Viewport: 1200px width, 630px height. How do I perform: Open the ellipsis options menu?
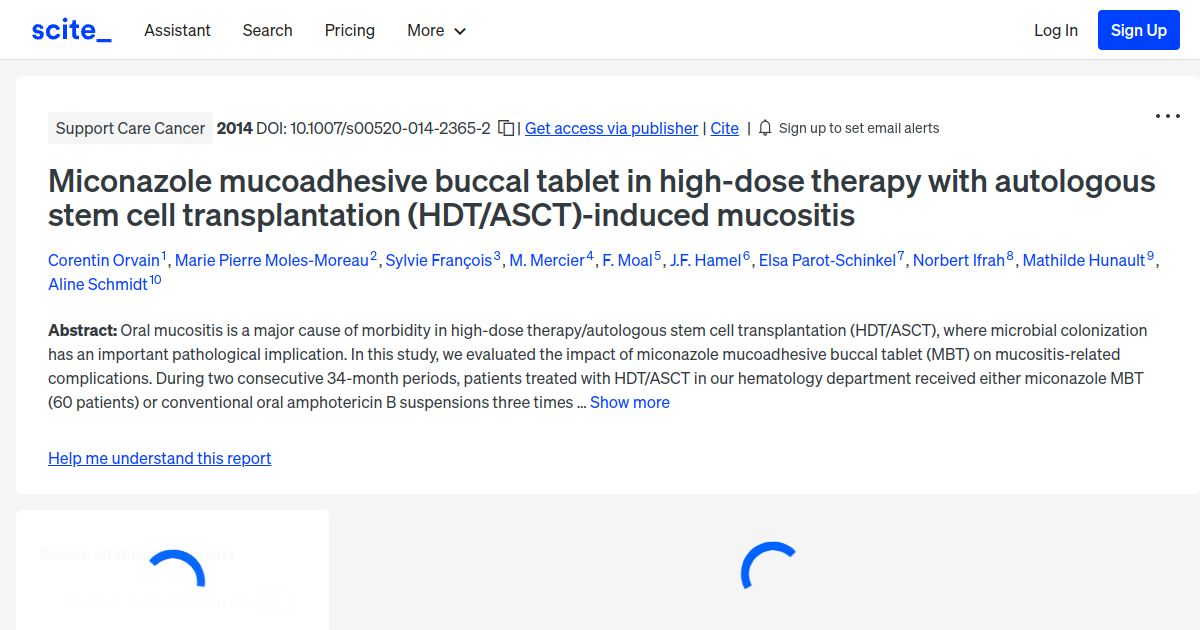pyautogui.click(x=1167, y=116)
